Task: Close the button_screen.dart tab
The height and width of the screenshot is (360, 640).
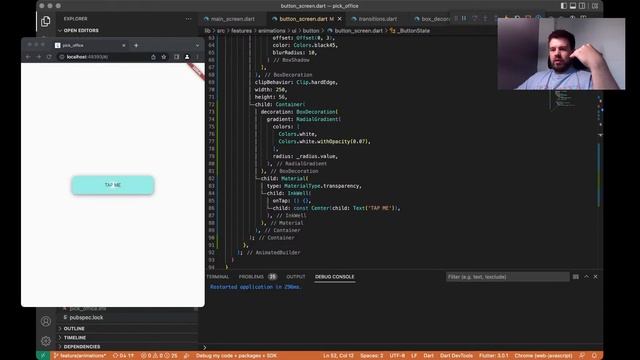Action: 340,19
